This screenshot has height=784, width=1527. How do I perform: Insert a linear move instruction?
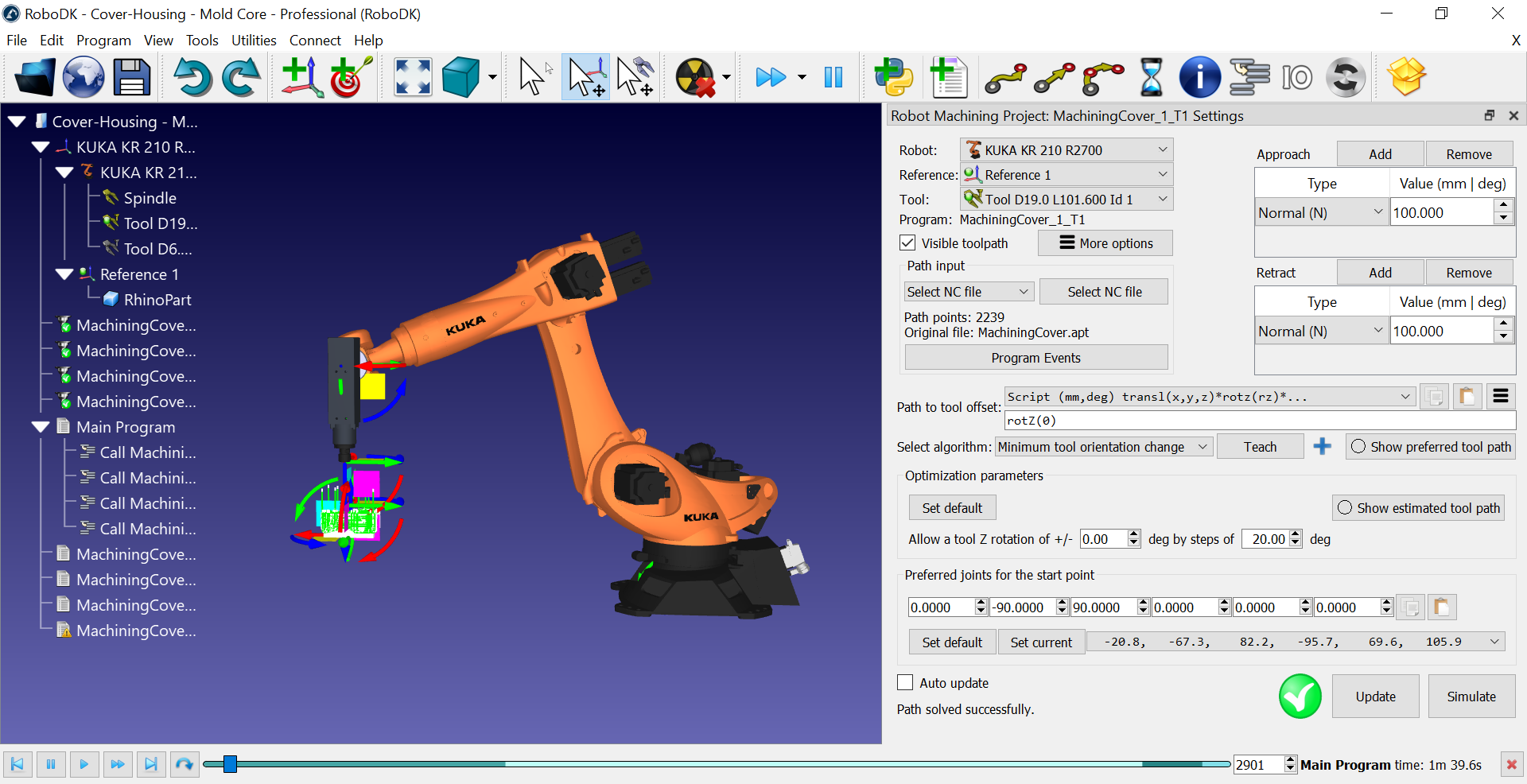tap(1055, 77)
